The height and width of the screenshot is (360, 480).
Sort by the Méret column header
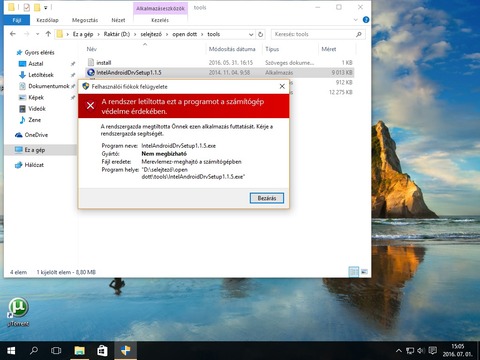coord(329,49)
